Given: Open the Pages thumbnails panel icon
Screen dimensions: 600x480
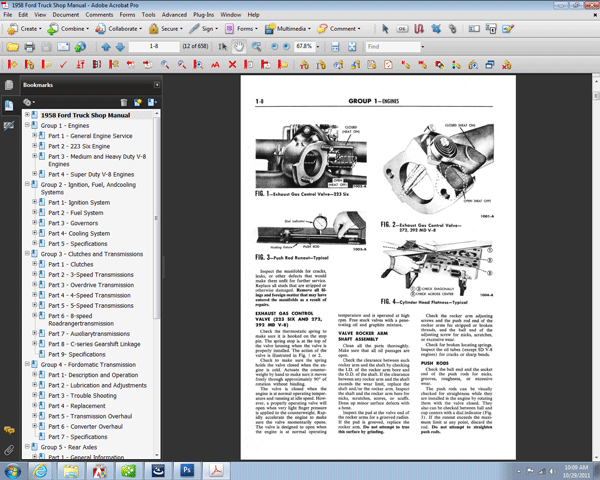Looking at the screenshot, I should (x=9, y=85).
